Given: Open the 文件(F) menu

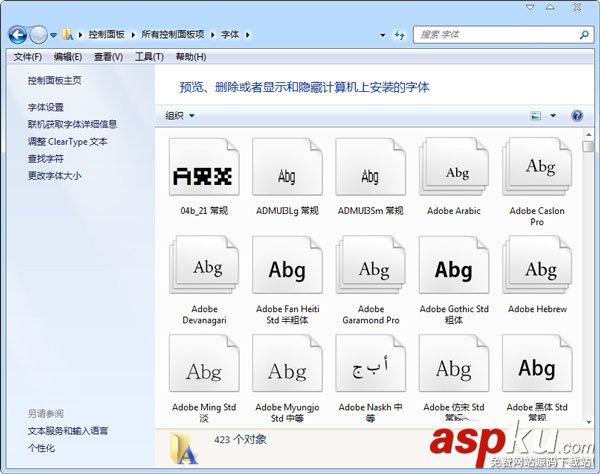Looking at the screenshot, I should click(28, 57).
